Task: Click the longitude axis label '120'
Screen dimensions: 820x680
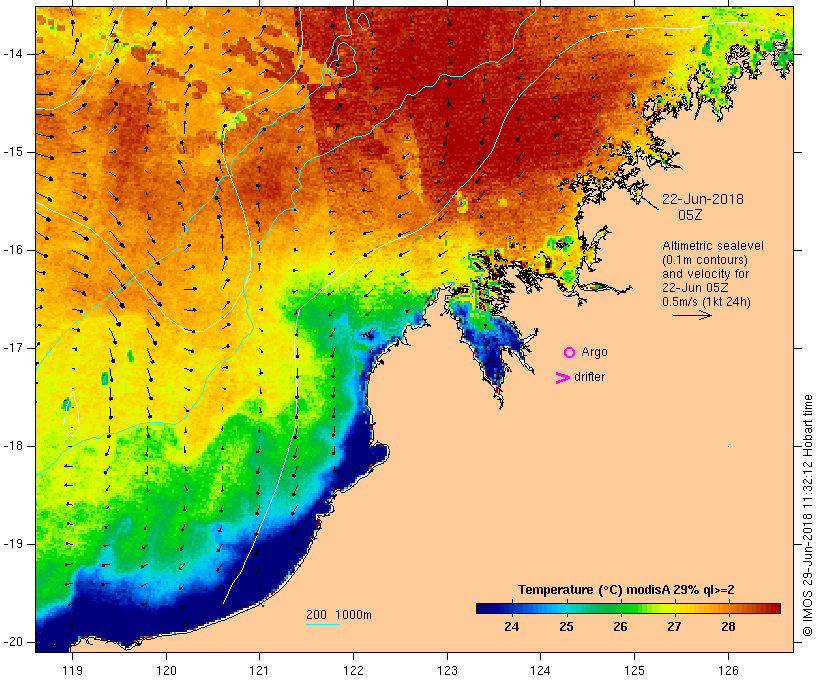Action: (166, 671)
